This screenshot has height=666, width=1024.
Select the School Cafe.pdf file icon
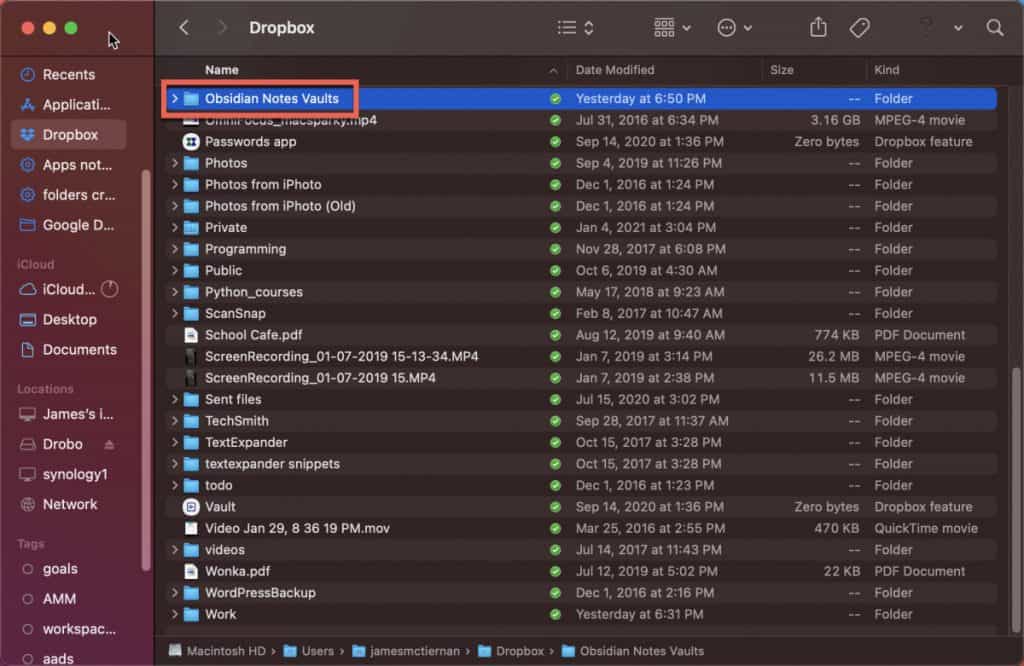(x=191, y=335)
